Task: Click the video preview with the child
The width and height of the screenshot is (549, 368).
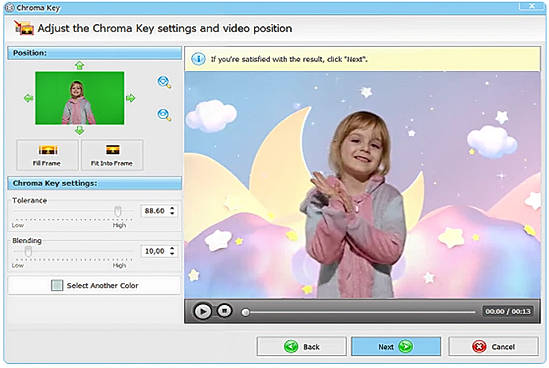Action: pos(362,185)
